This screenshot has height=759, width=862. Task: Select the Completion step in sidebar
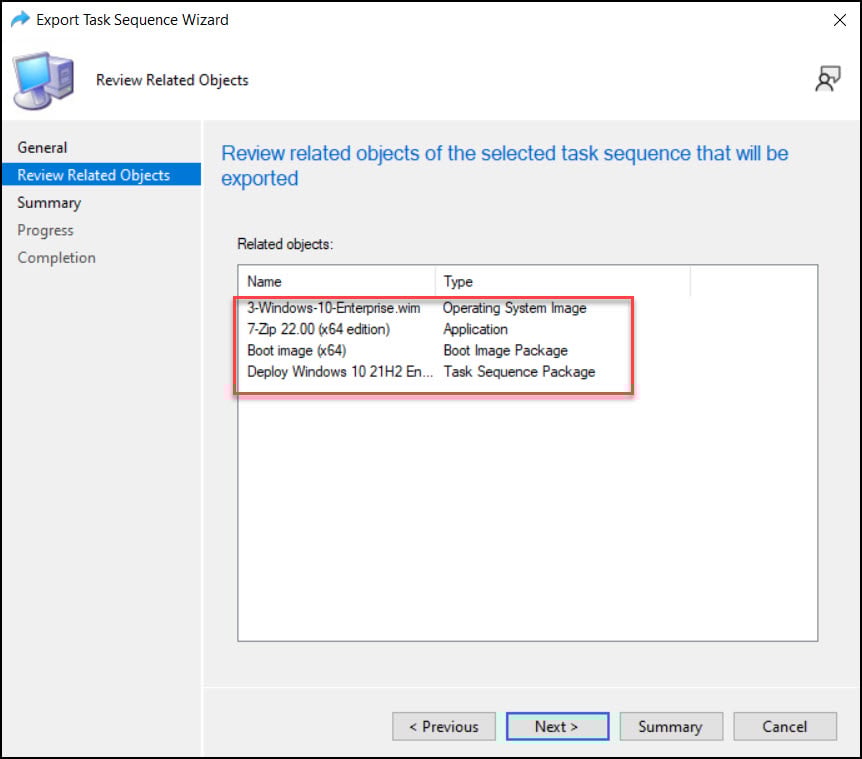coord(56,258)
